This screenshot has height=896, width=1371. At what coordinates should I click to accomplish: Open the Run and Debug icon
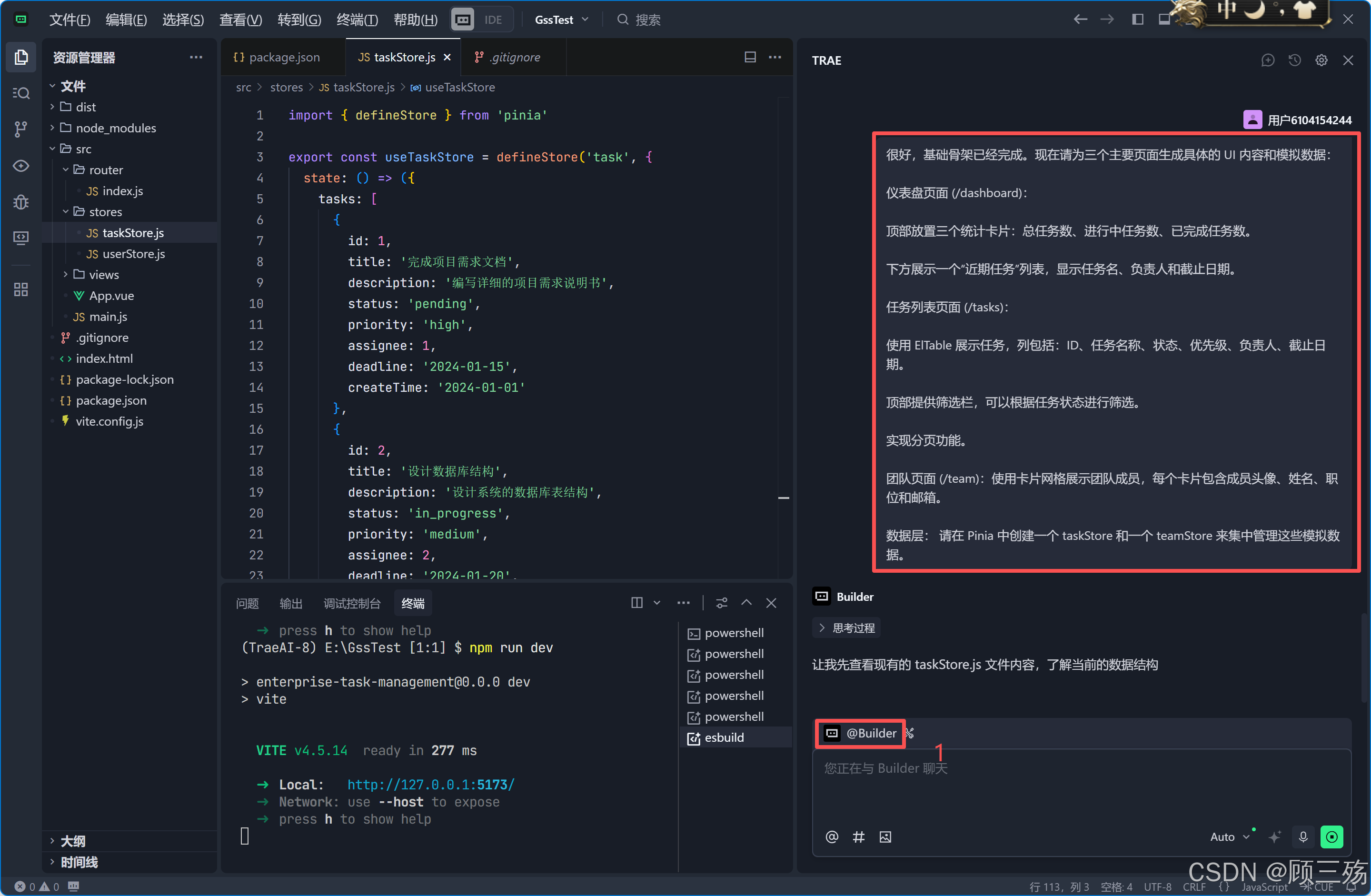(21, 202)
